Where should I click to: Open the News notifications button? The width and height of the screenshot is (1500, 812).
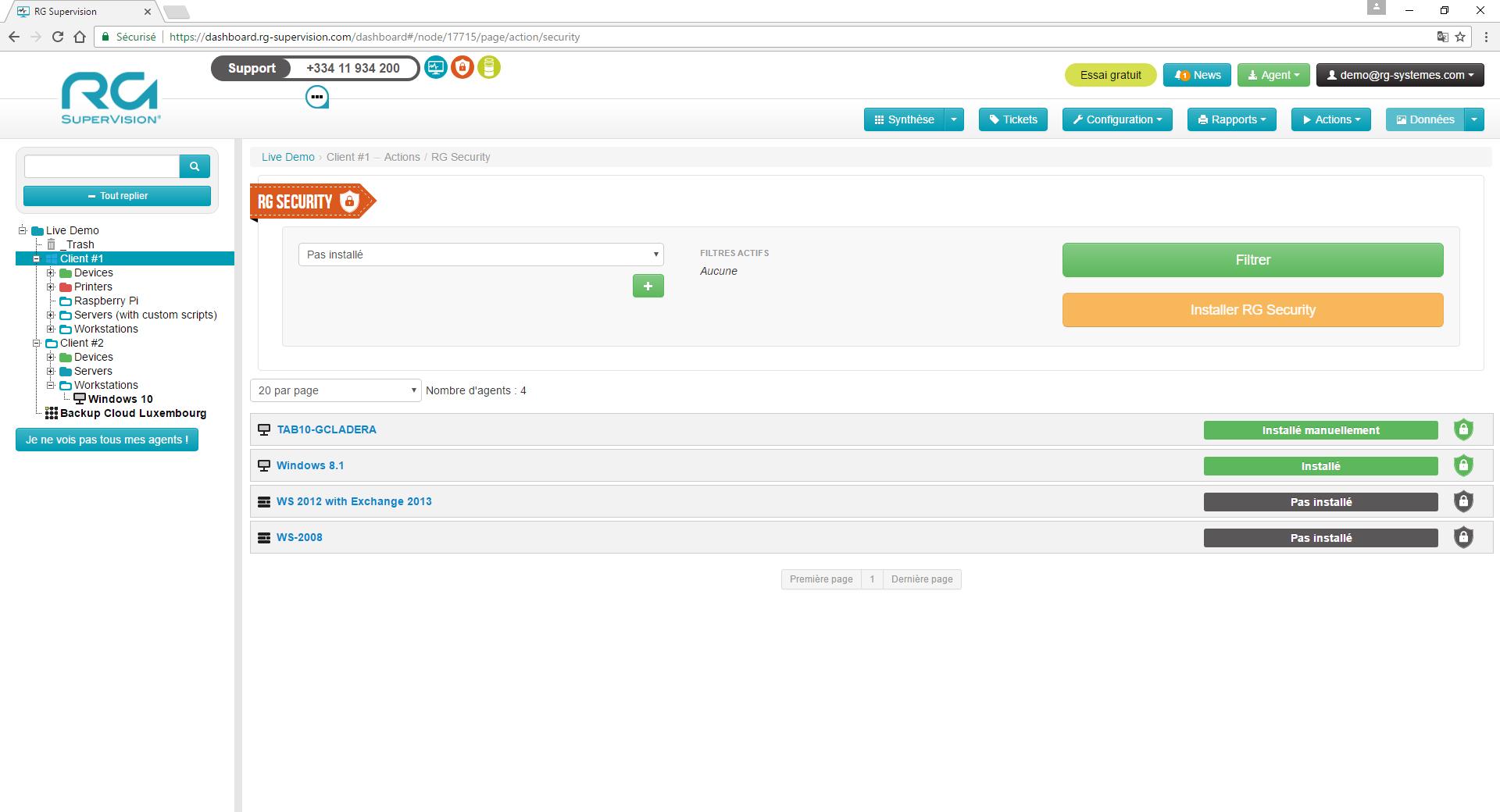pos(1198,75)
